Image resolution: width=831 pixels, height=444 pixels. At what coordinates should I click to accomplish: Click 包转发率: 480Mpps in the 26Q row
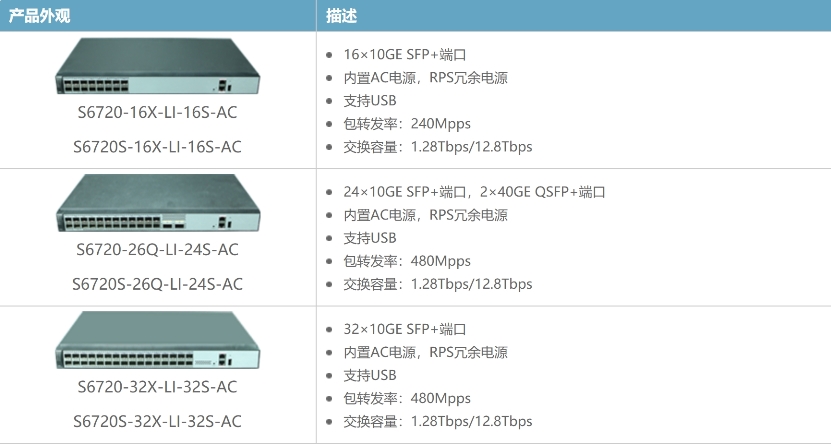(x=407, y=261)
